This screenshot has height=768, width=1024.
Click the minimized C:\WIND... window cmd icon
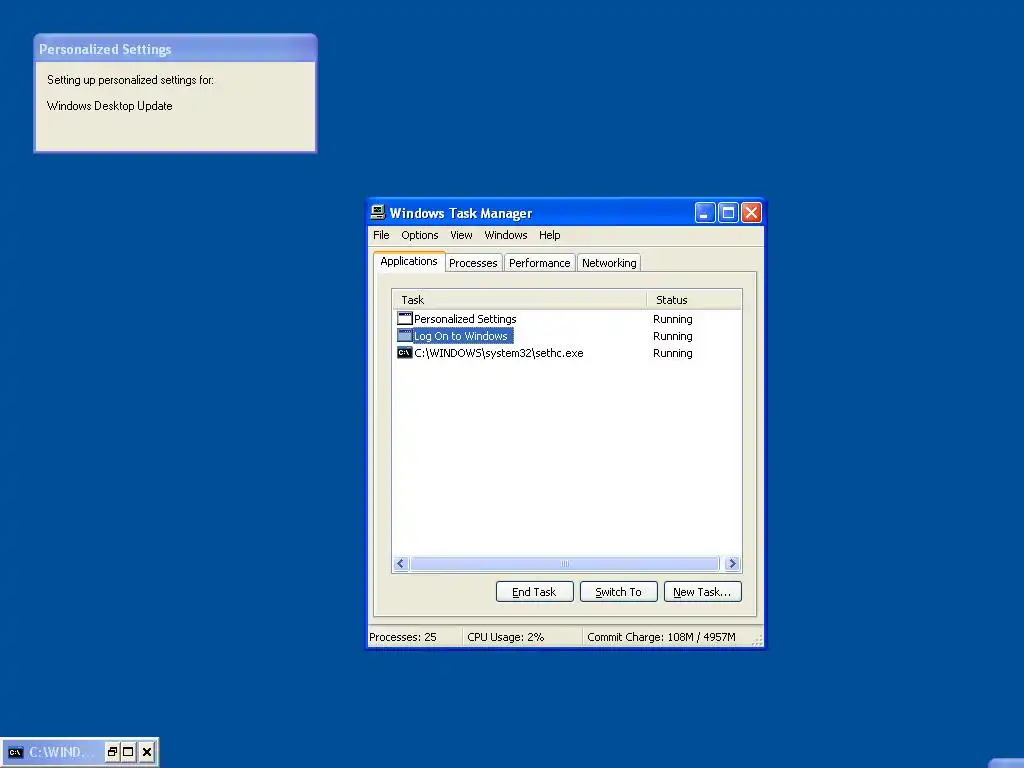point(16,752)
